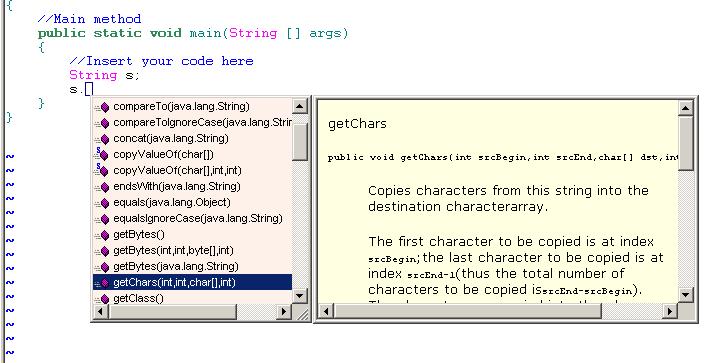The image size is (727, 363).
Task: Click the //Main method comment line
Action: [89, 19]
